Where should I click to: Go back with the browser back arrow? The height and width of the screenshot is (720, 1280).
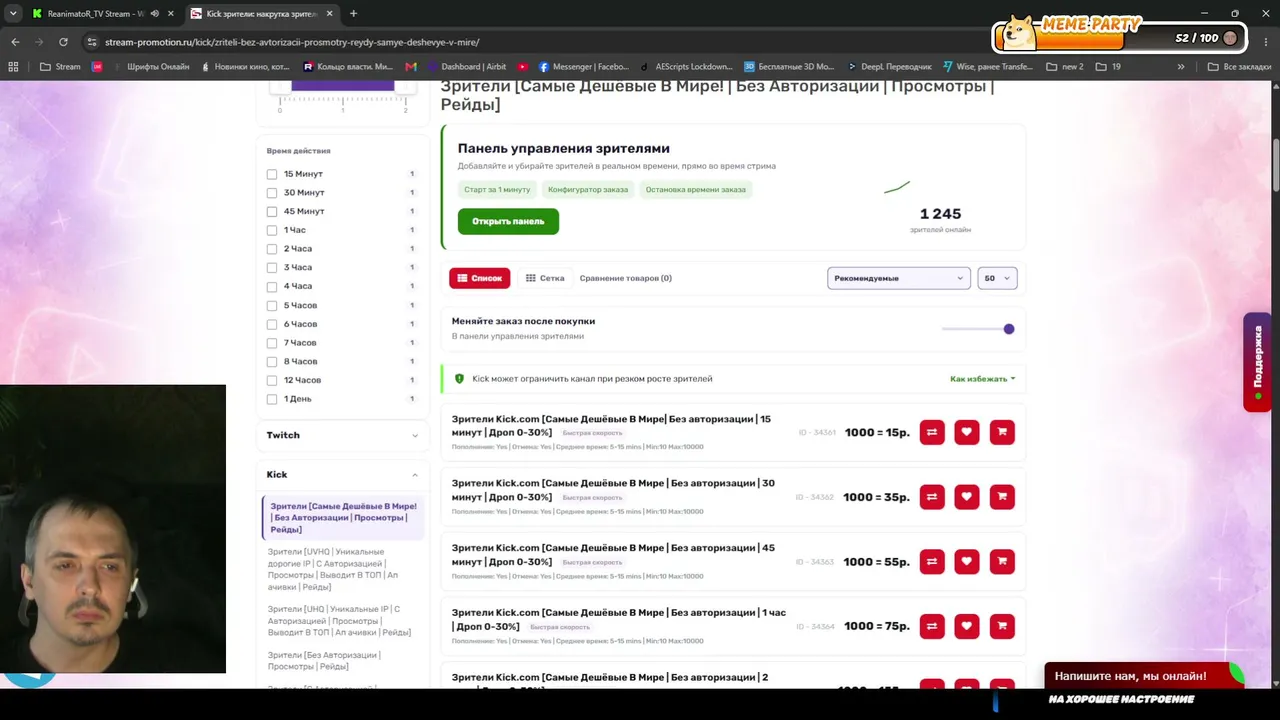tap(15, 42)
